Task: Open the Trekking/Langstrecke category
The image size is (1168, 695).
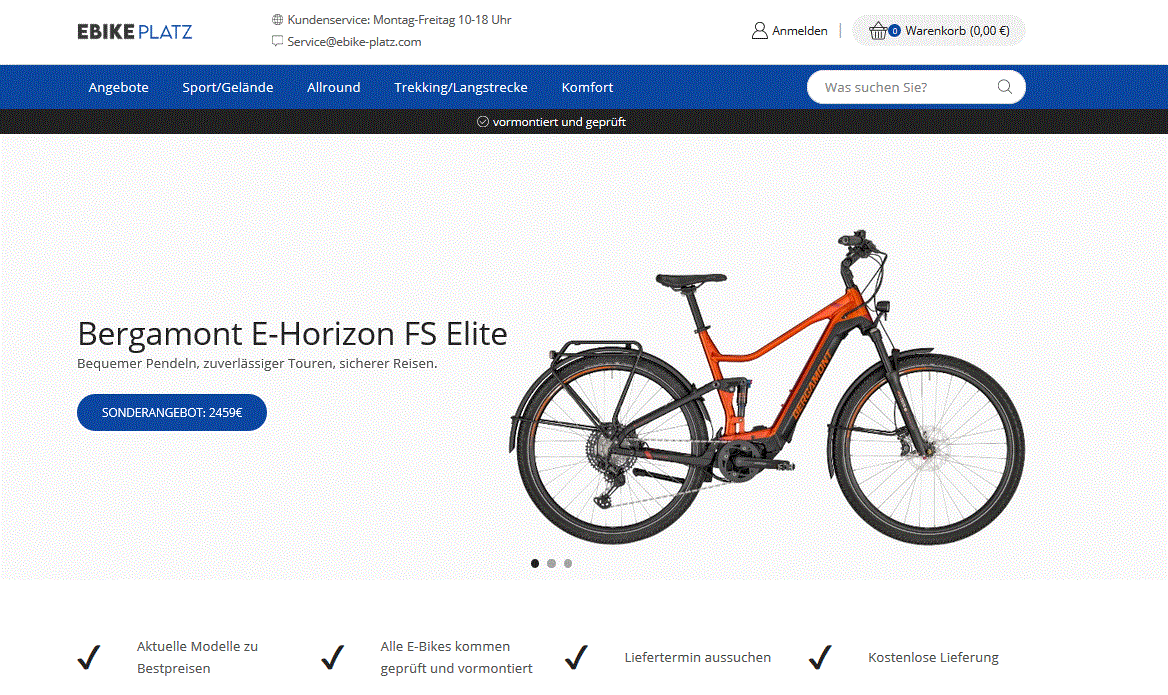Action: point(461,87)
